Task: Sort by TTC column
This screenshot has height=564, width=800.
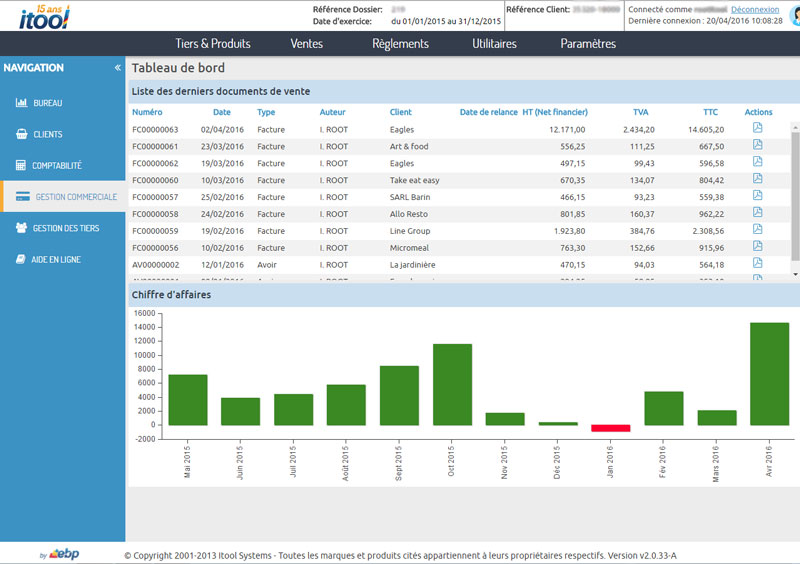Action: click(710, 112)
